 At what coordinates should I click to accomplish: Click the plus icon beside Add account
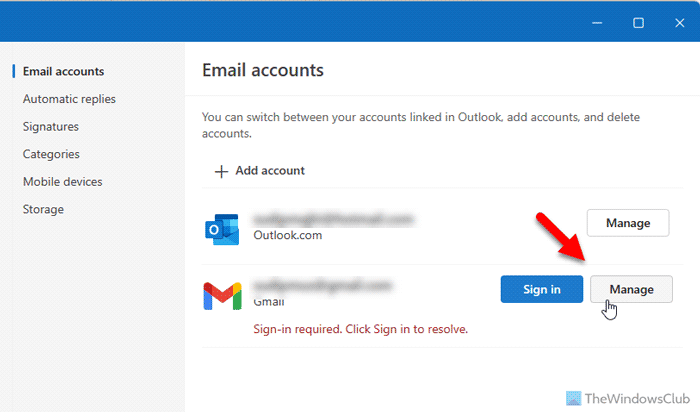pos(221,171)
